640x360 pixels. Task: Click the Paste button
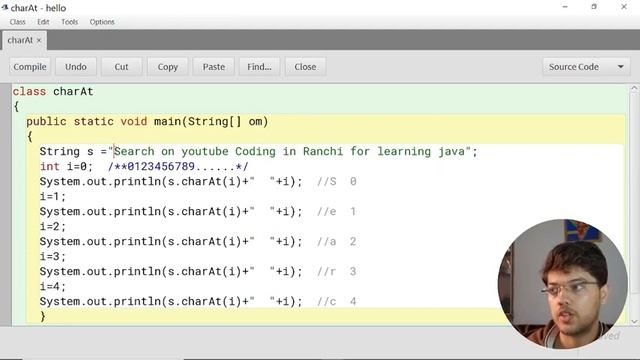point(214,67)
